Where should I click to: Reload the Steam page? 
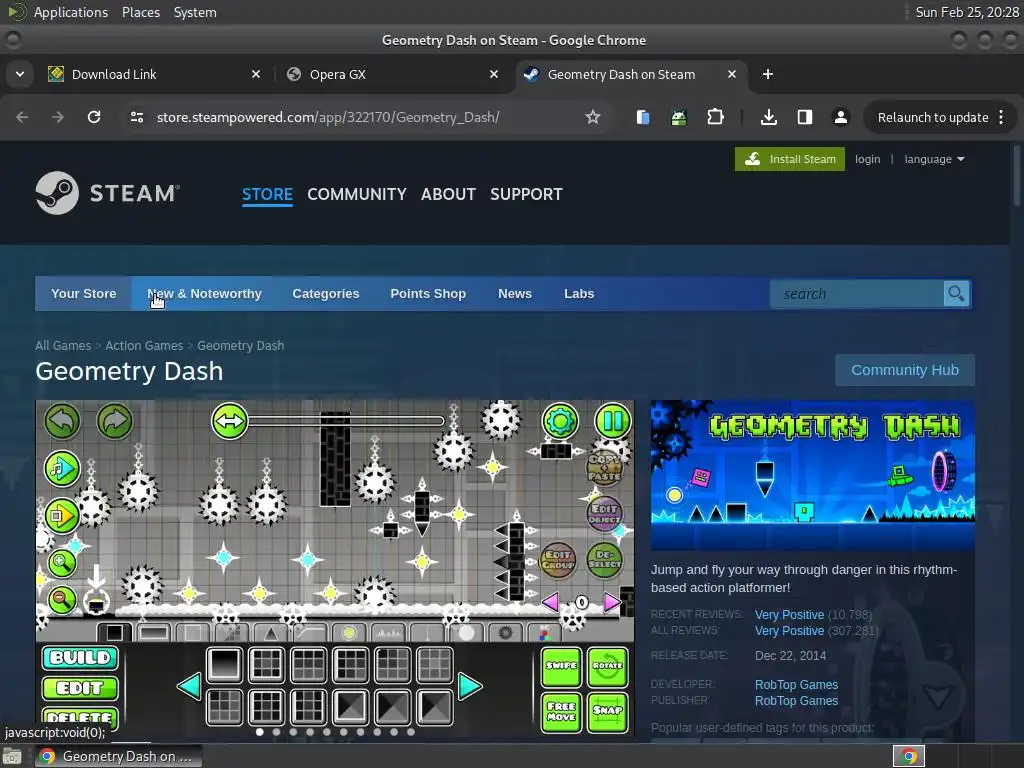tap(94, 118)
